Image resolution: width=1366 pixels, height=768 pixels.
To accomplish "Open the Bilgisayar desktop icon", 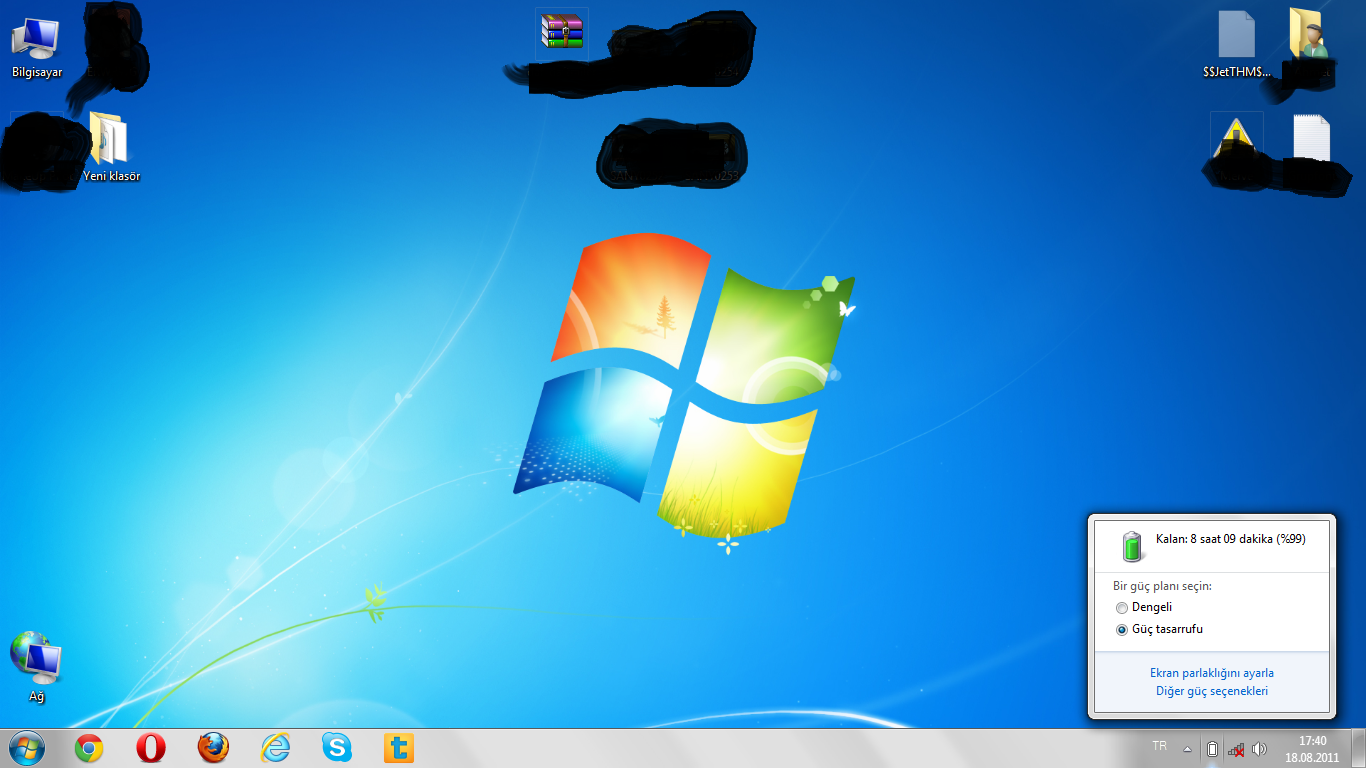I will pyautogui.click(x=36, y=48).
